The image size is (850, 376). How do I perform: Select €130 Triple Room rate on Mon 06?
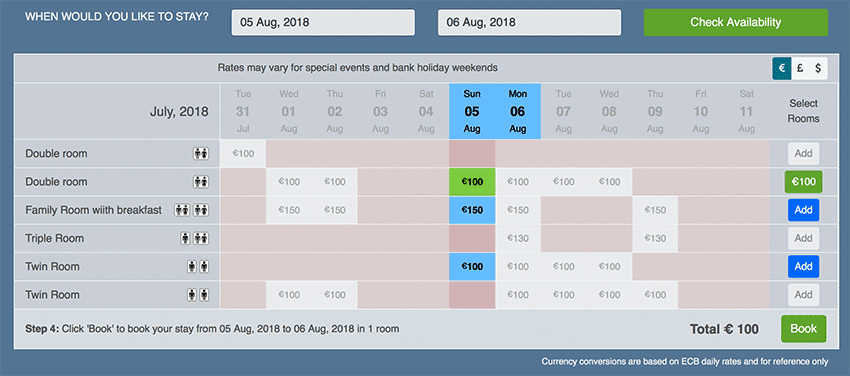[x=518, y=238]
